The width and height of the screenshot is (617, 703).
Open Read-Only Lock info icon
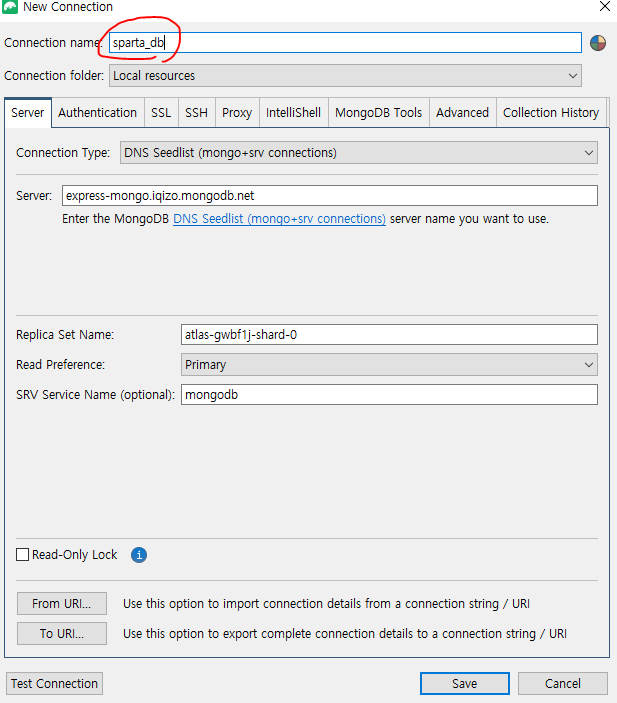(x=139, y=555)
